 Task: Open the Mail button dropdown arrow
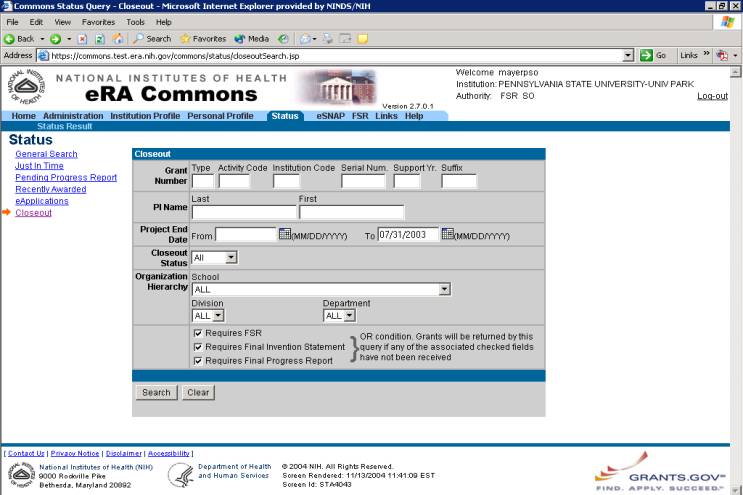point(314,39)
